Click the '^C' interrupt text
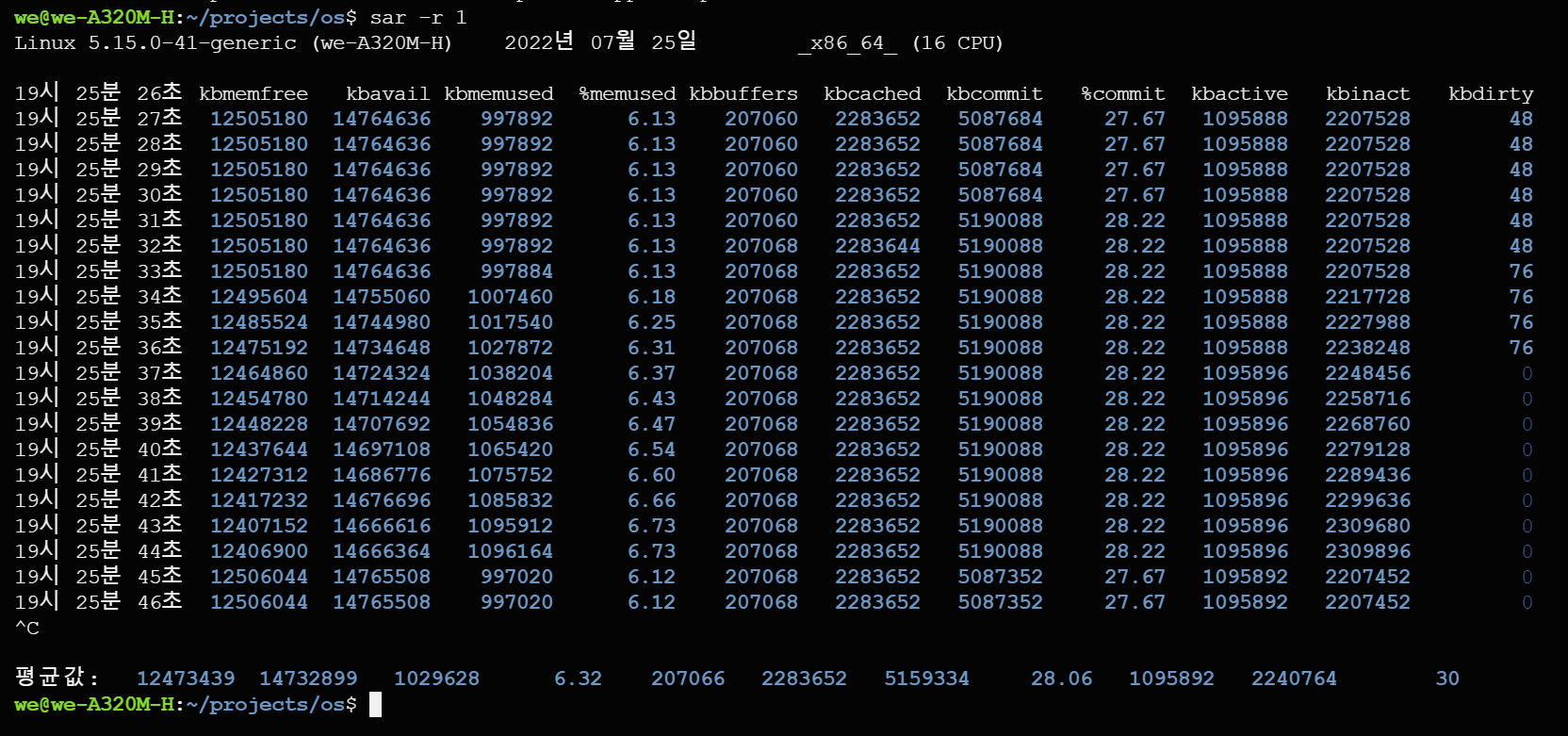 (26, 629)
